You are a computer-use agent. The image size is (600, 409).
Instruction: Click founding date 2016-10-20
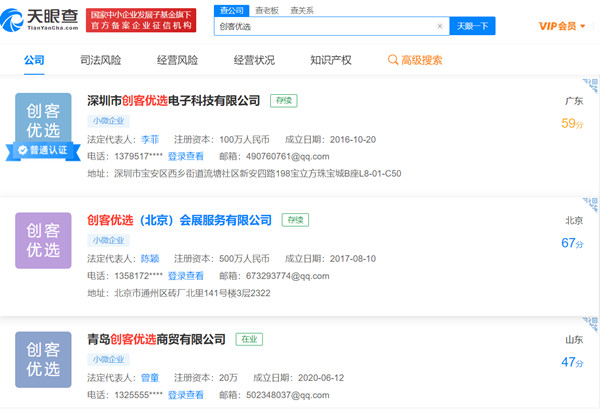point(353,140)
